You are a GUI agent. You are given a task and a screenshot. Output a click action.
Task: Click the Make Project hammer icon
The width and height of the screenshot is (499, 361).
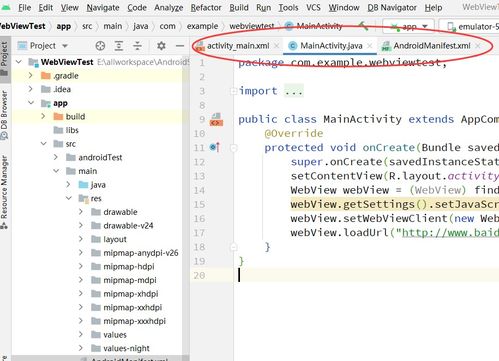pyautogui.click(x=363, y=26)
